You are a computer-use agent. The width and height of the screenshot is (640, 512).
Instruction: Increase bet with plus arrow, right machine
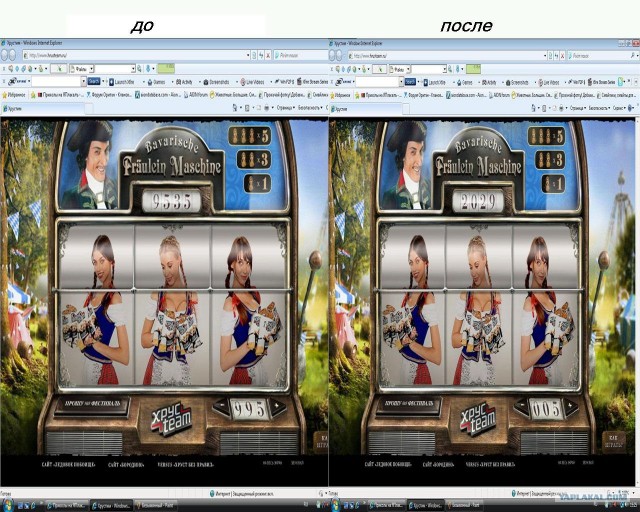(571, 406)
